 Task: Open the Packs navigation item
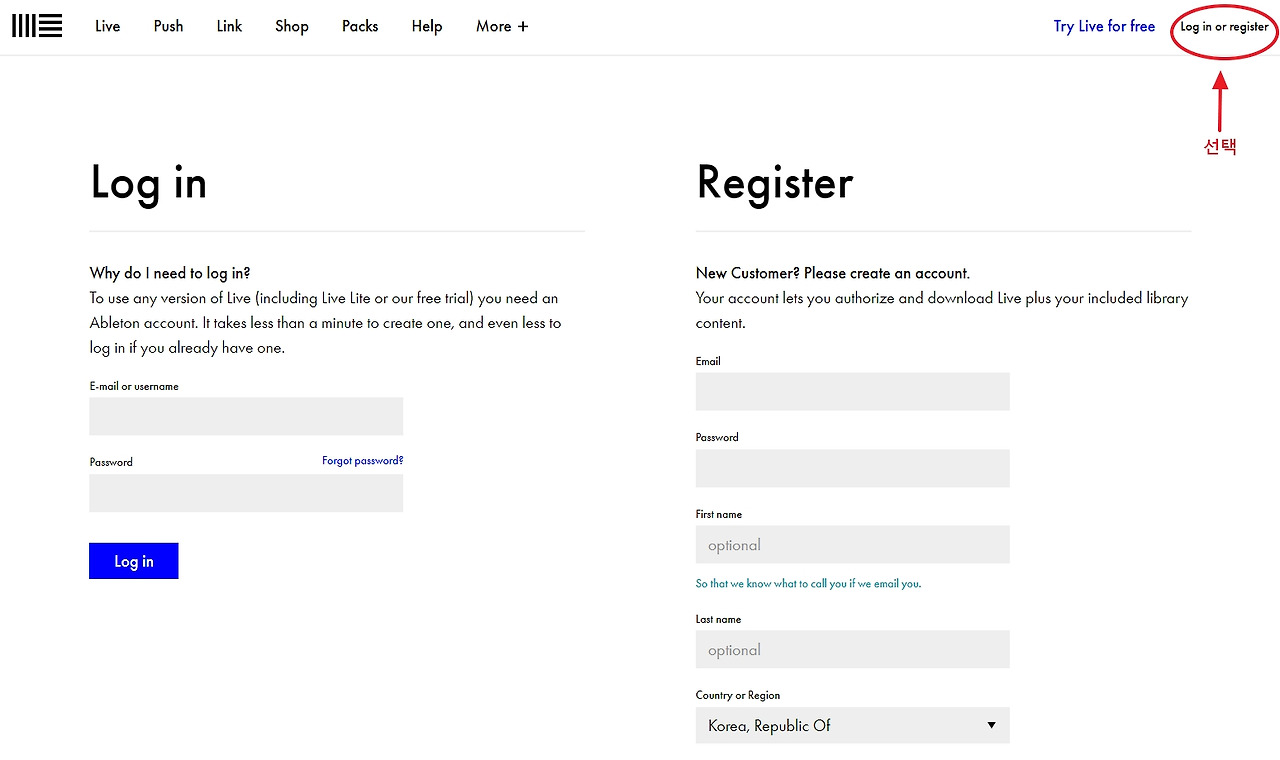[x=360, y=26]
